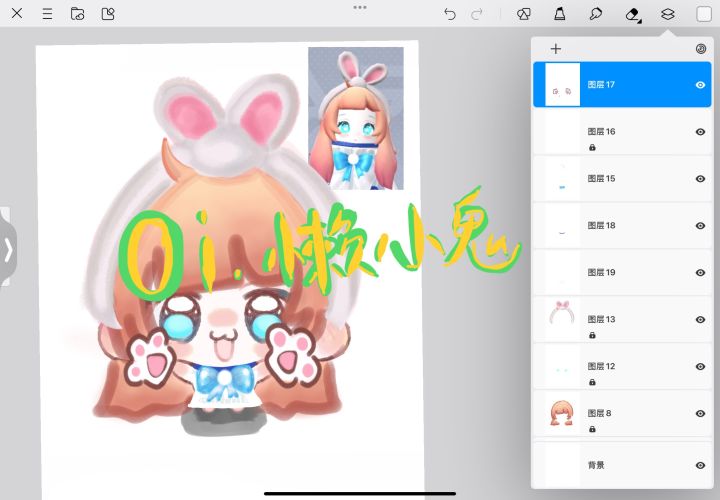Select 图层 13 bunny headband thumbnail

point(562,320)
